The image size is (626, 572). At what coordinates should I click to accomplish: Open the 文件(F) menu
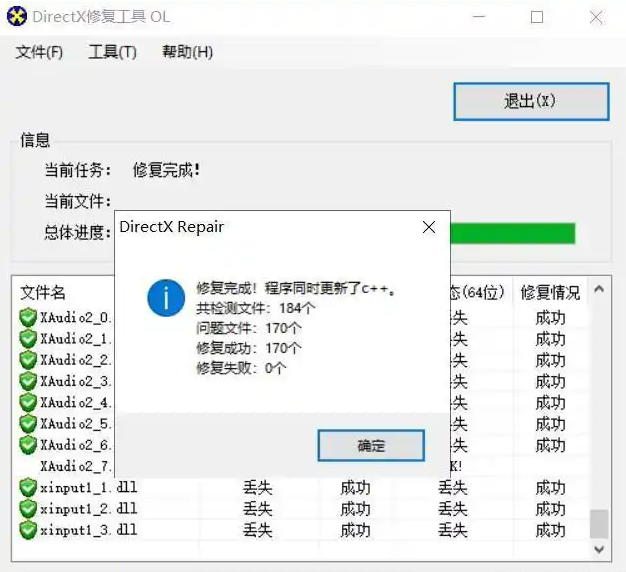pos(39,52)
